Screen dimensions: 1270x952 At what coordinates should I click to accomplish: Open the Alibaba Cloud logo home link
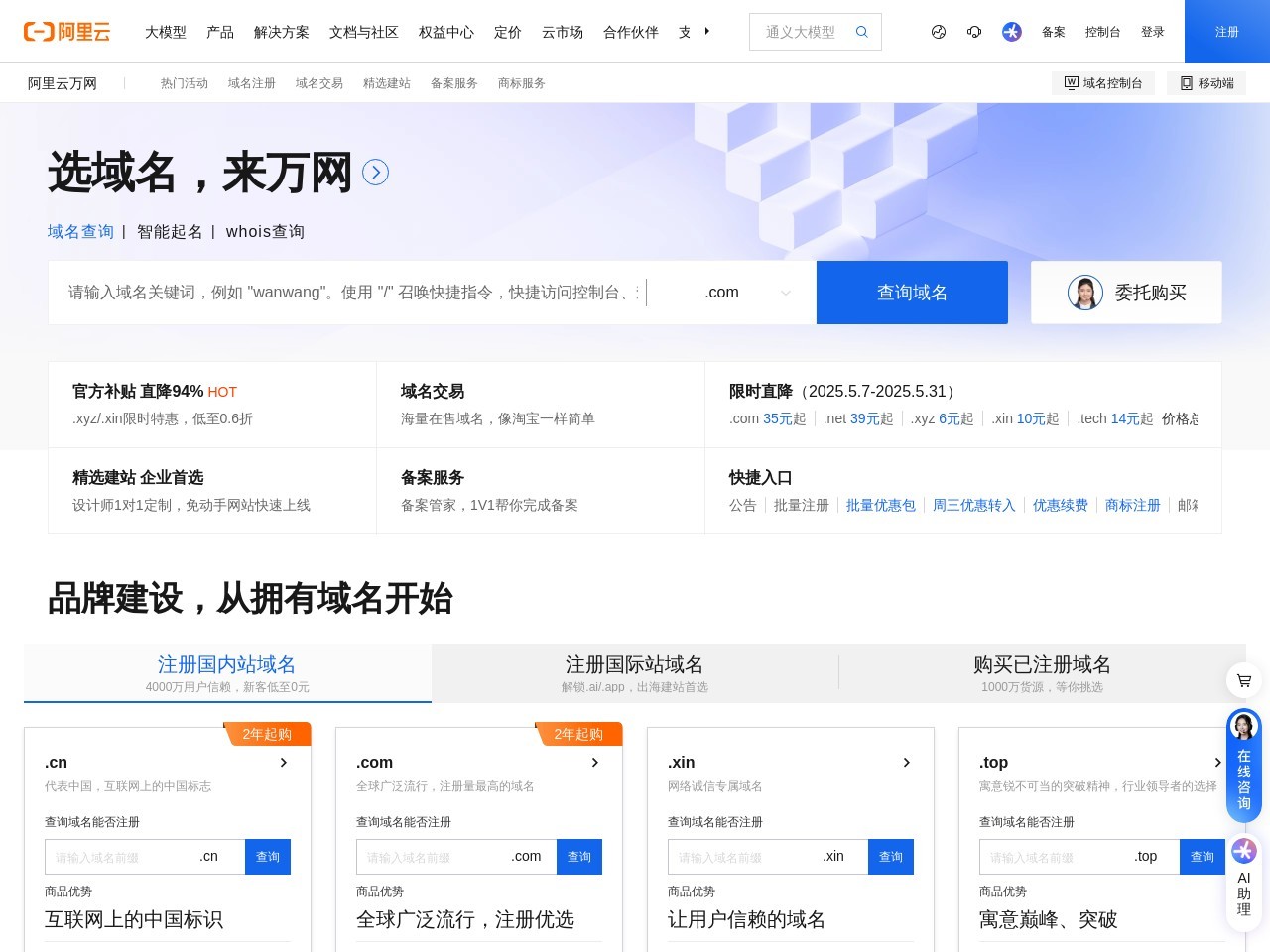[66, 32]
